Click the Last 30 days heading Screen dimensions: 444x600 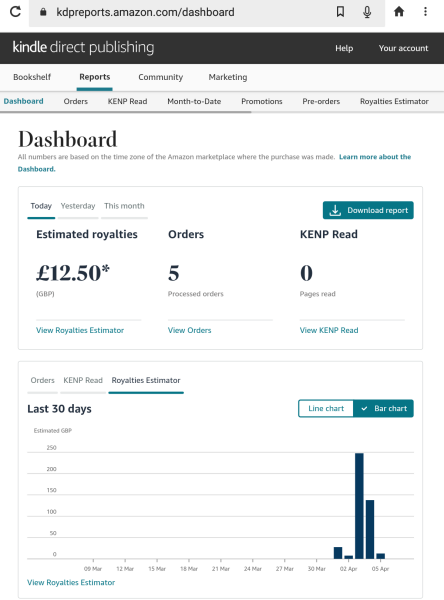point(59,409)
